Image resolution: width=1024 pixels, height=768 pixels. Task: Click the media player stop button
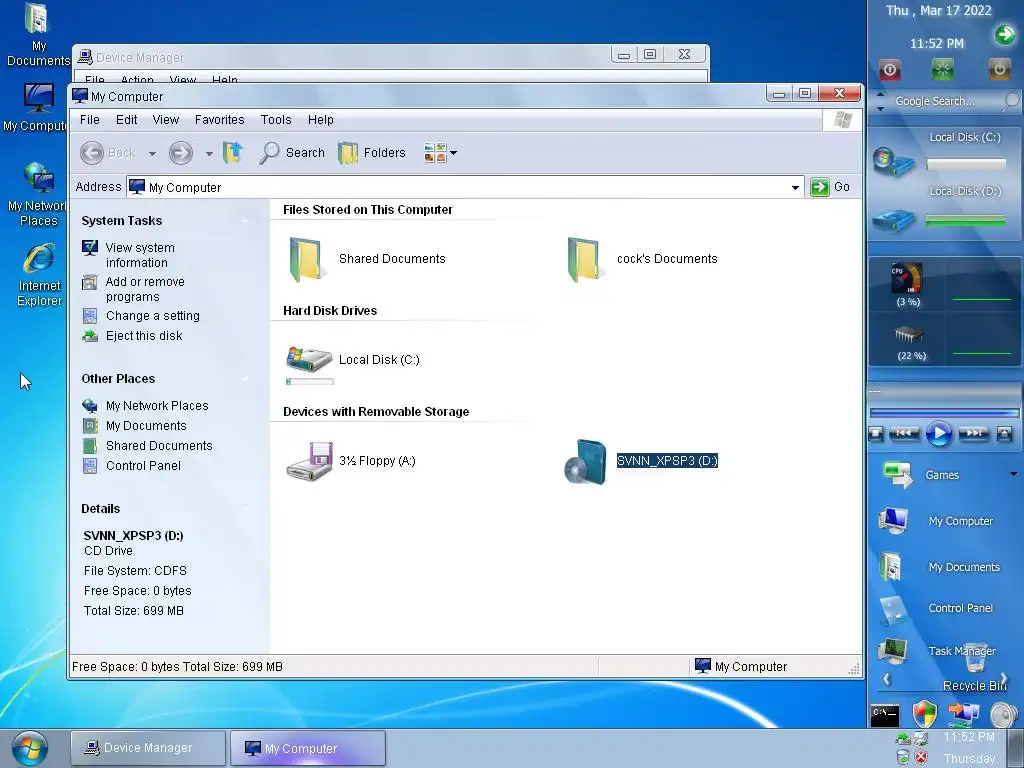[x=876, y=434]
